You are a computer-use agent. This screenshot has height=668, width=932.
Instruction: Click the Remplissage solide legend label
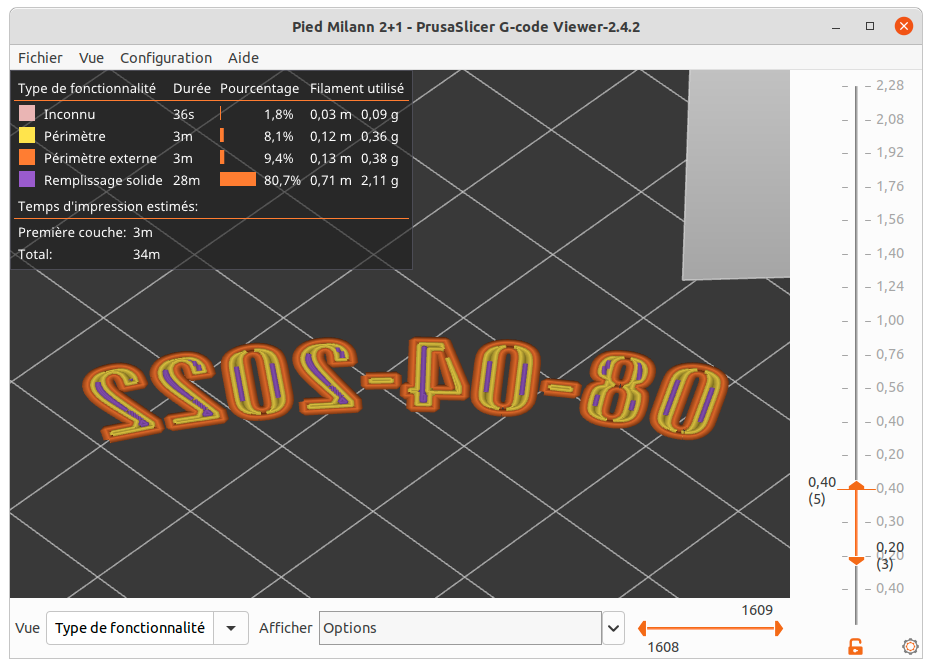click(103, 180)
